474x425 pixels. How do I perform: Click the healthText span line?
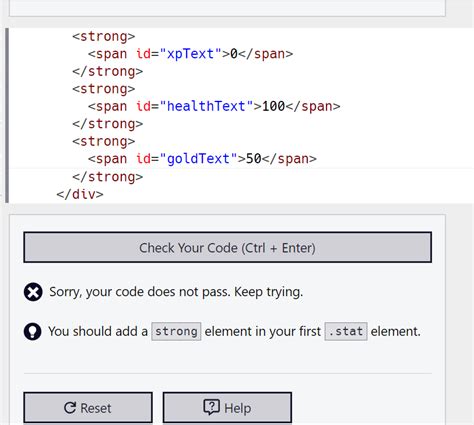(214, 106)
